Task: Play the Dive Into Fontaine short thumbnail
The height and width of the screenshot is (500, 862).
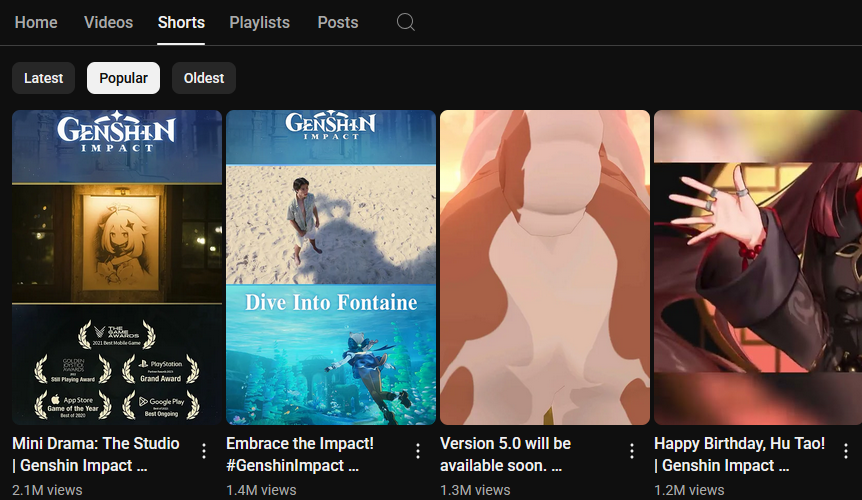Action: pos(331,267)
